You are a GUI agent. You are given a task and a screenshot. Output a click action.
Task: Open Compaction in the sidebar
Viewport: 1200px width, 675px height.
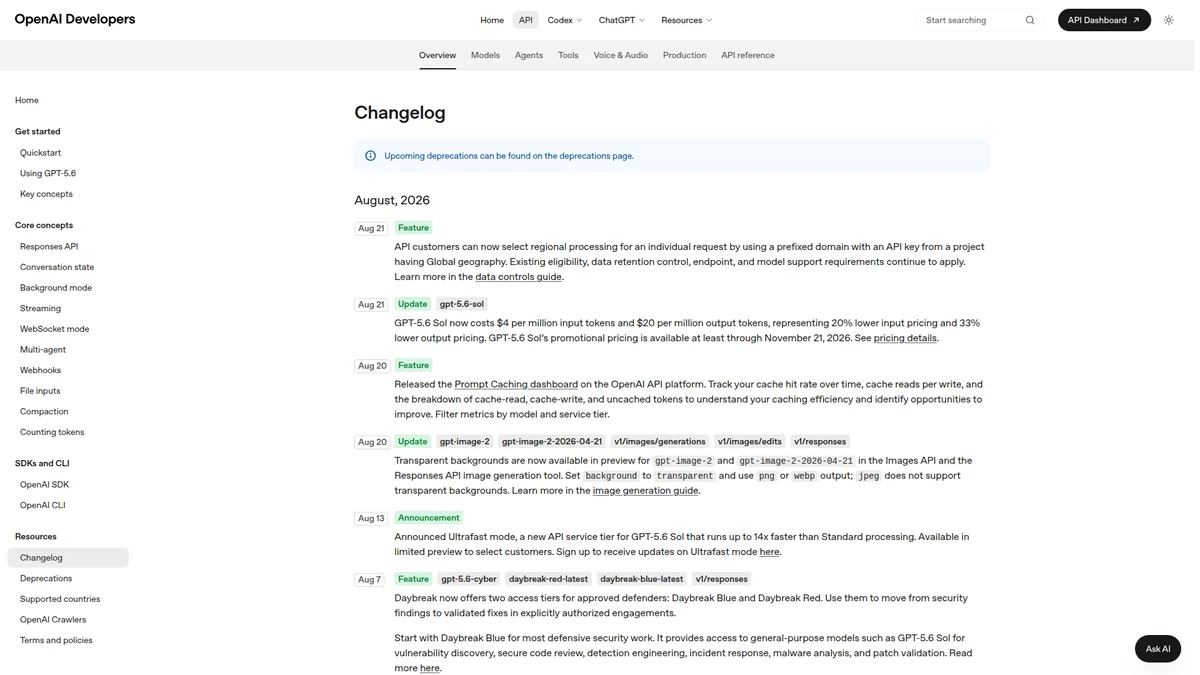coord(44,412)
